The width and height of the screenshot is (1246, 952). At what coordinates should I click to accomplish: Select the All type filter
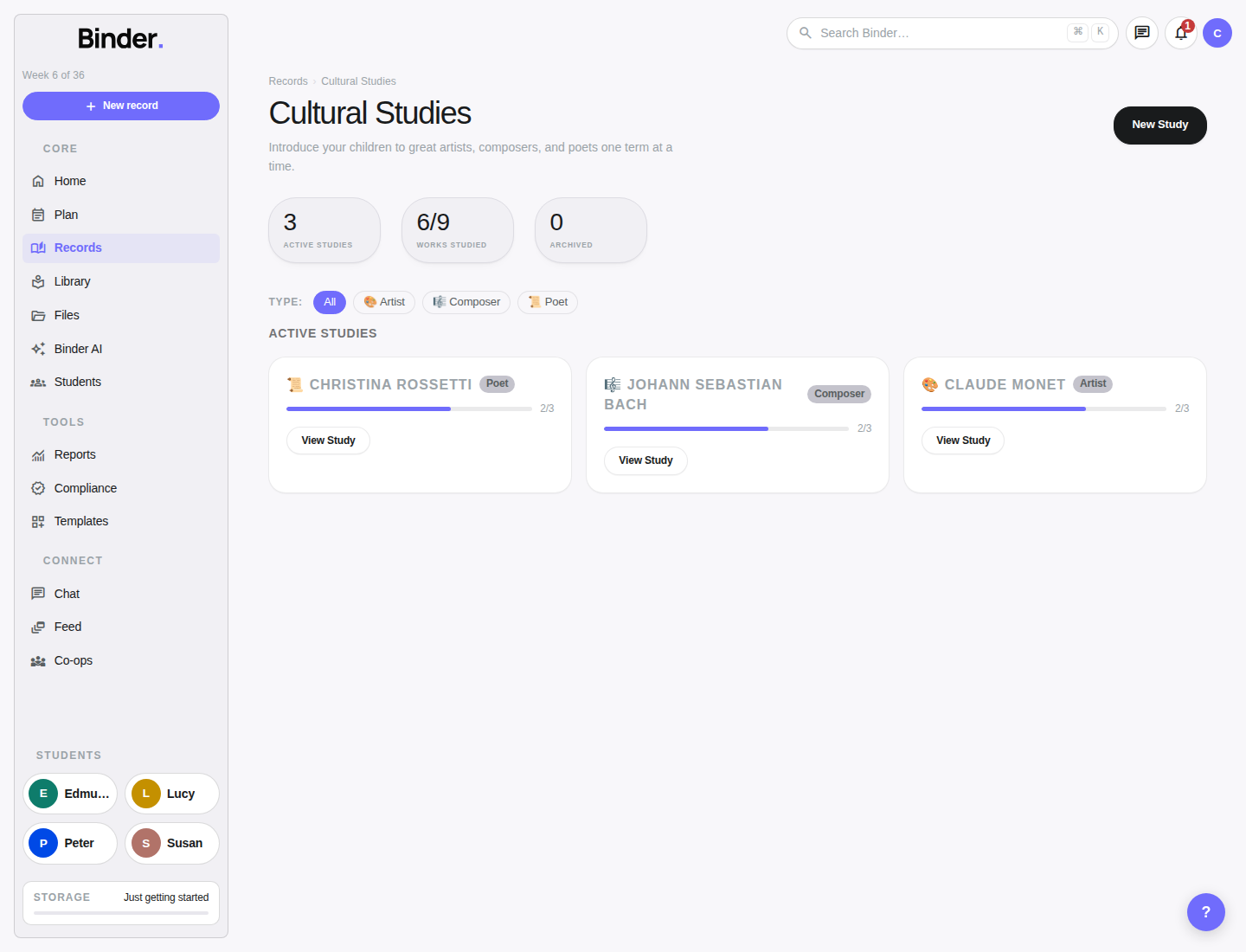pyautogui.click(x=330, y=302)
